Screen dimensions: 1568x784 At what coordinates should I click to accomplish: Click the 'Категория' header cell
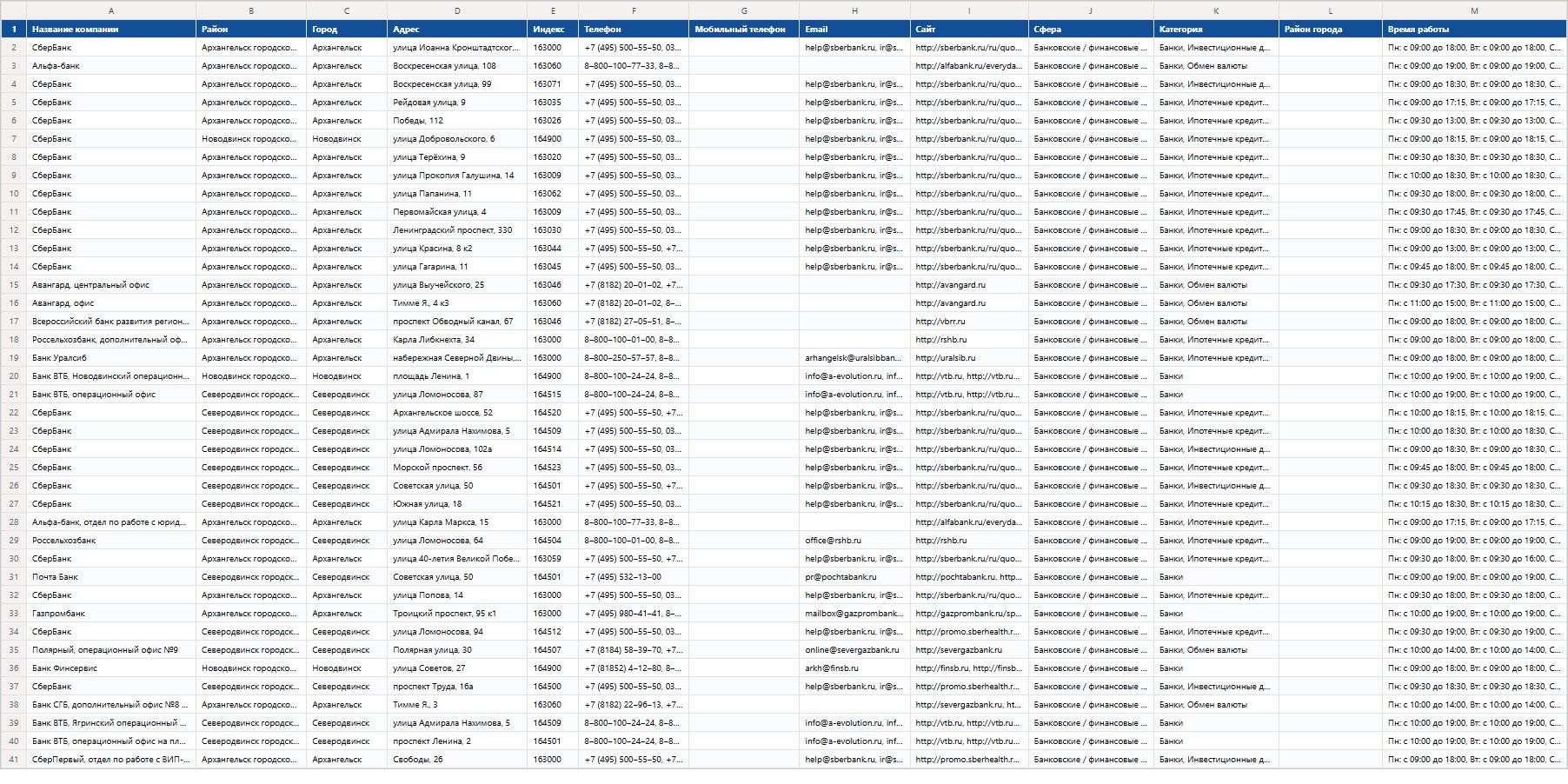tap(1216, 30)
